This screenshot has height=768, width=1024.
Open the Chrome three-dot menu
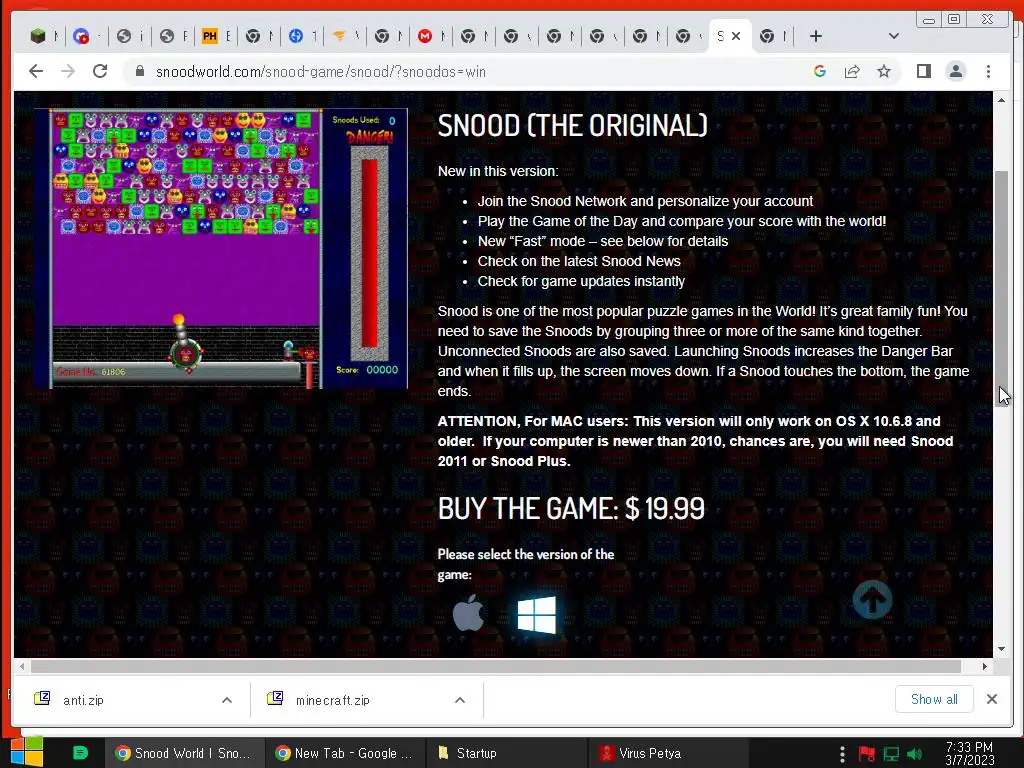(988, 71)
